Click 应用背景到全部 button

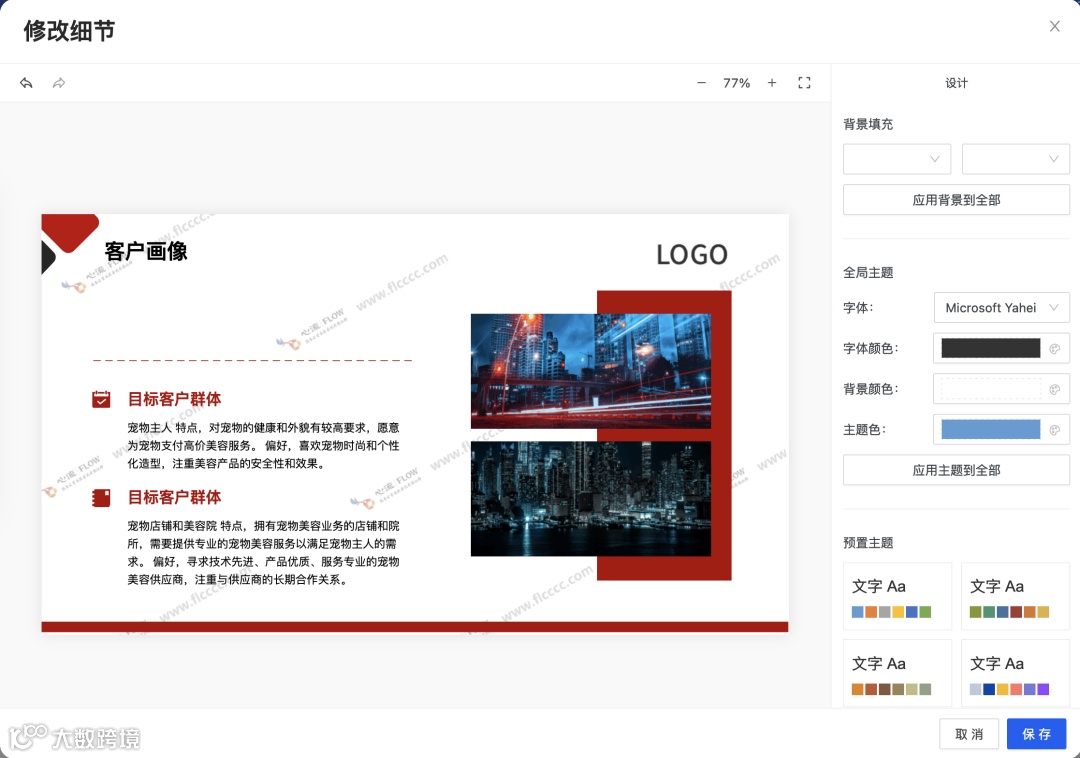tap(956, 200)
